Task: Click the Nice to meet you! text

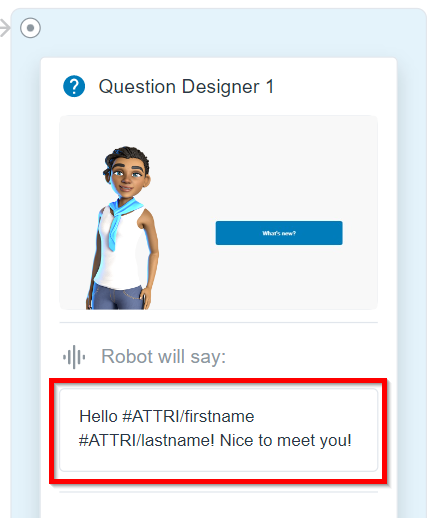Action: (x=286, y=440)
